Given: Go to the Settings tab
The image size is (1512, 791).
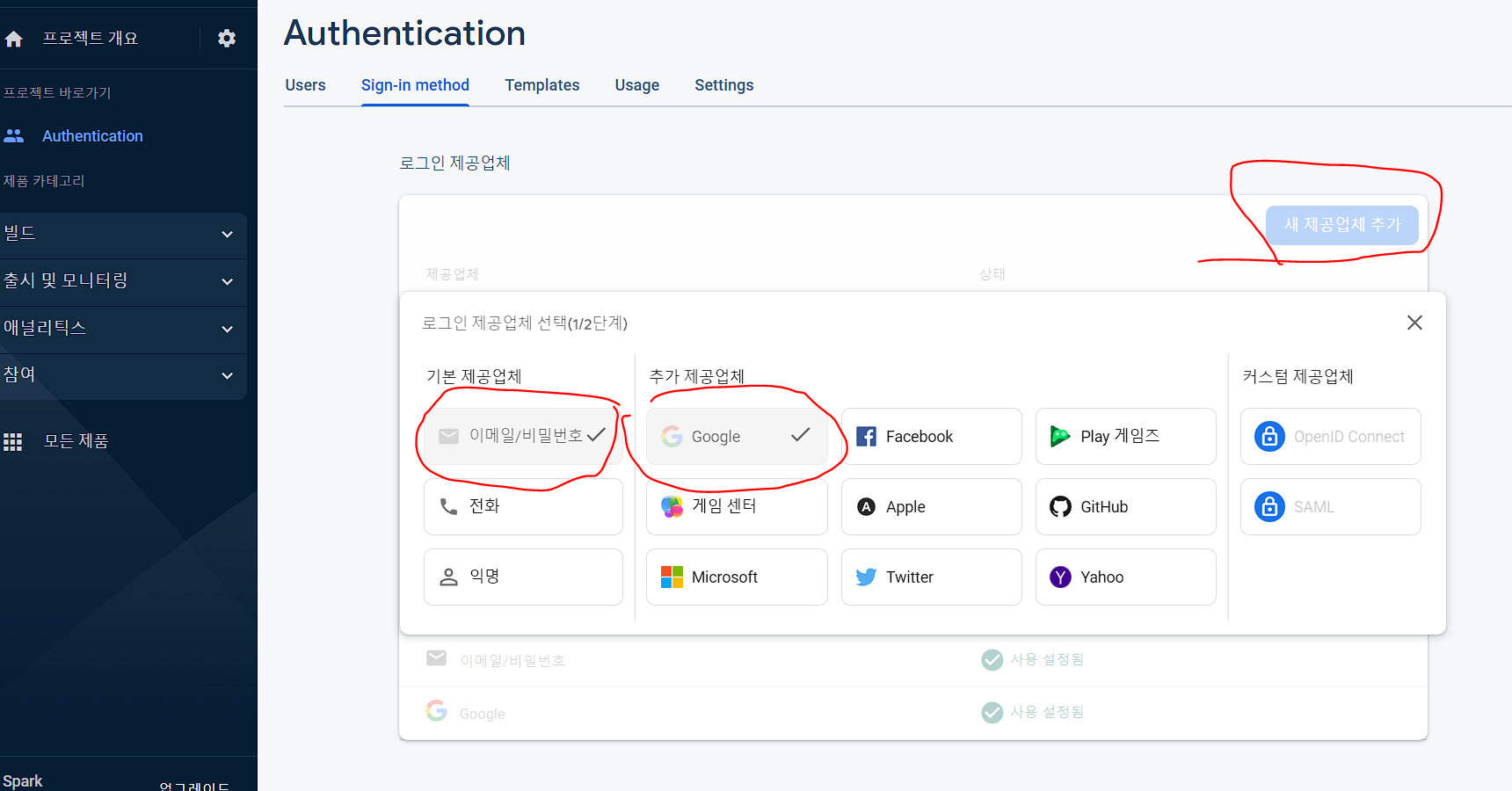Looking at the screenshot, I should (x=723, y=85).
